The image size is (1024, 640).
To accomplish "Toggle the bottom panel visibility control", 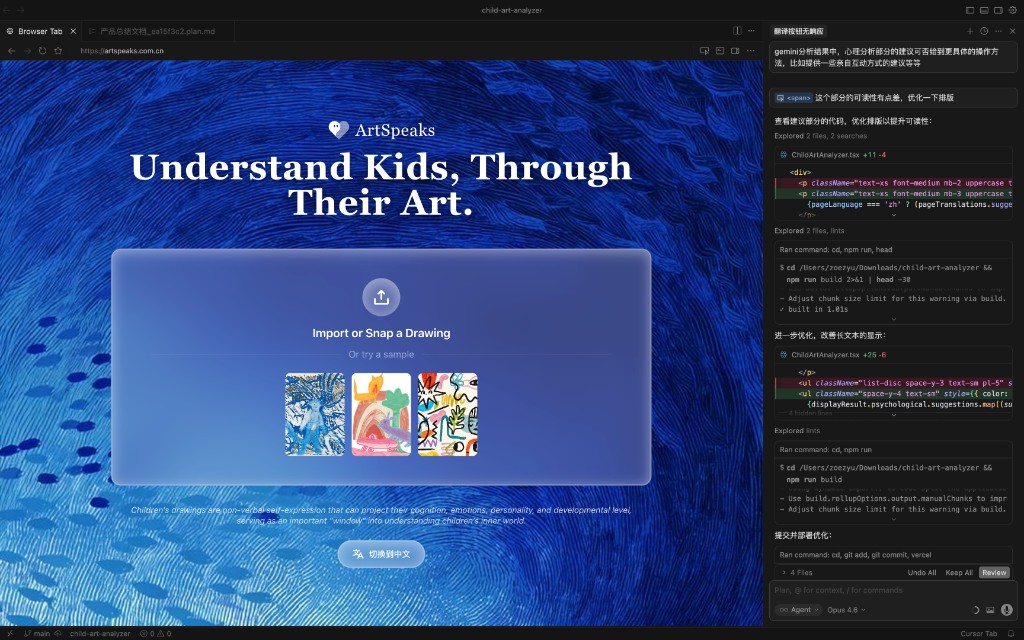I will [984, 10].
